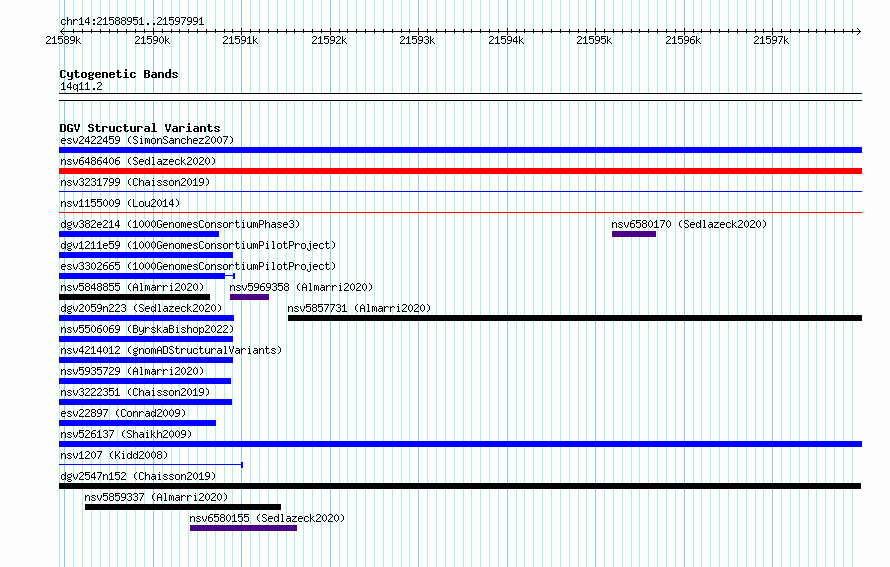Screen dimensions: 890x567
Task: Click the chr14:21588951..21597991 coordinates label
Action: tap(132, 21)
